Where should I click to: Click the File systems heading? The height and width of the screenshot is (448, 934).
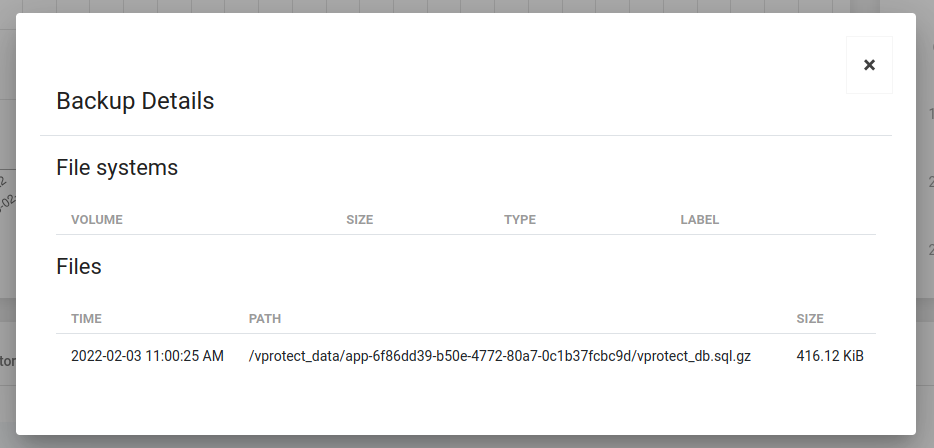(x=117, y=168)
